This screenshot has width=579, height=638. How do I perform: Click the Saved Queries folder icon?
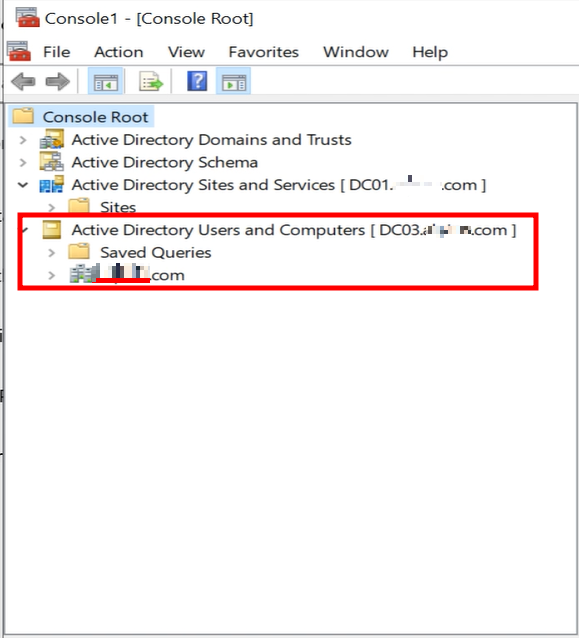point(79,251)
